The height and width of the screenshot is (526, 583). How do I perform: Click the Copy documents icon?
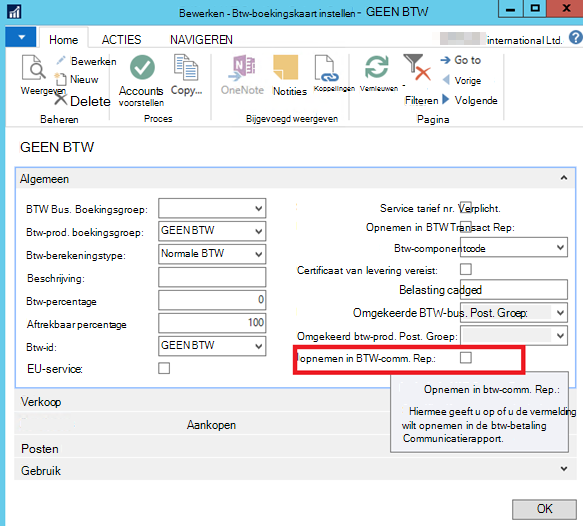point(186,67)
